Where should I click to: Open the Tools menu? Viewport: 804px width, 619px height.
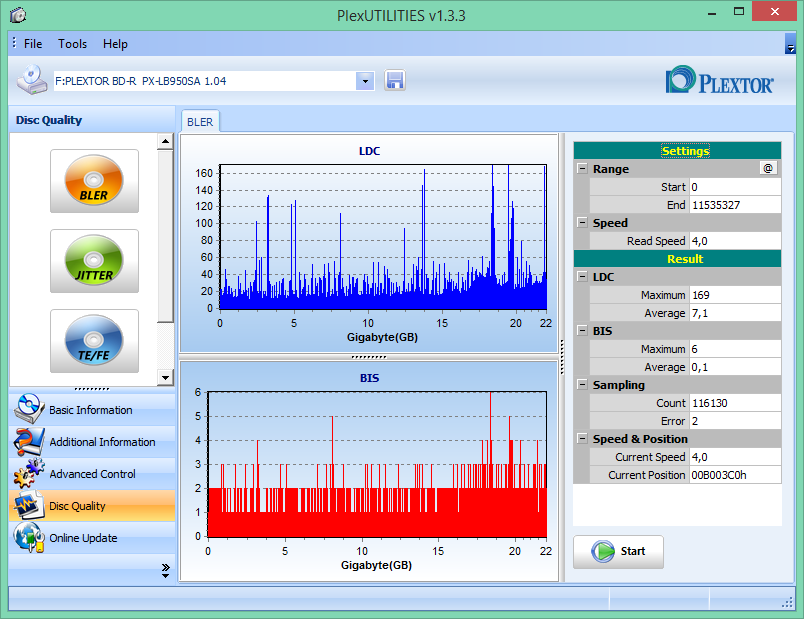click(x=72, y=44)
